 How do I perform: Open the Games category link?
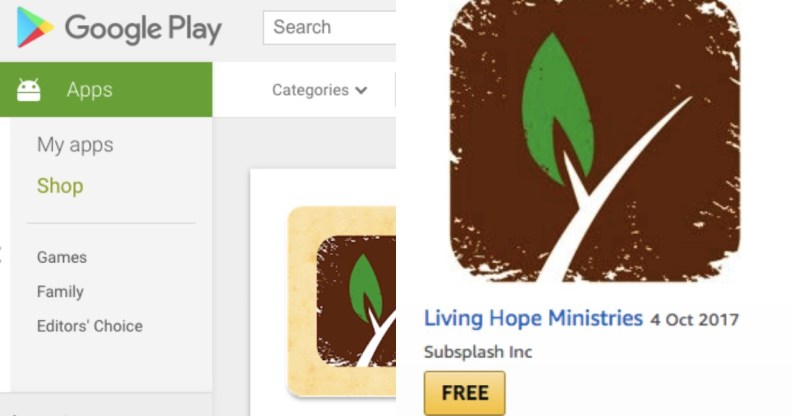62,257
